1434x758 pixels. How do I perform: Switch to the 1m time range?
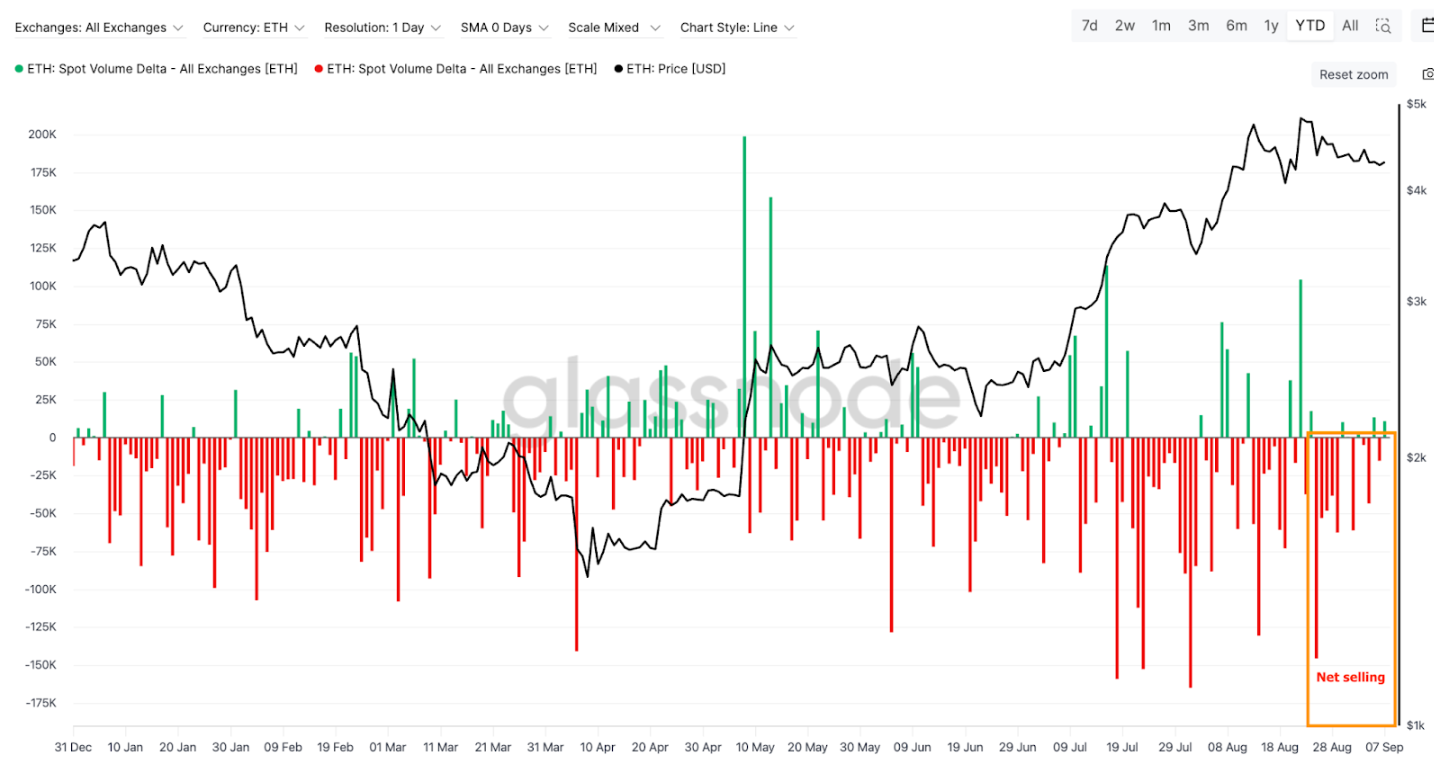(x=1161, y=26)
